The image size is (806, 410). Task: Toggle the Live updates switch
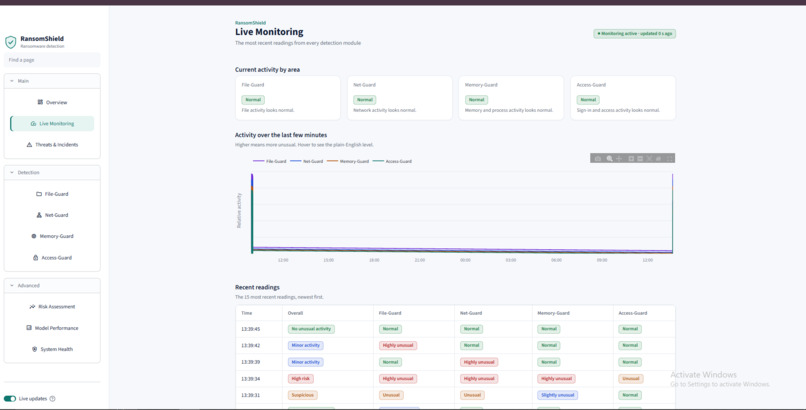tap(10, 399)
